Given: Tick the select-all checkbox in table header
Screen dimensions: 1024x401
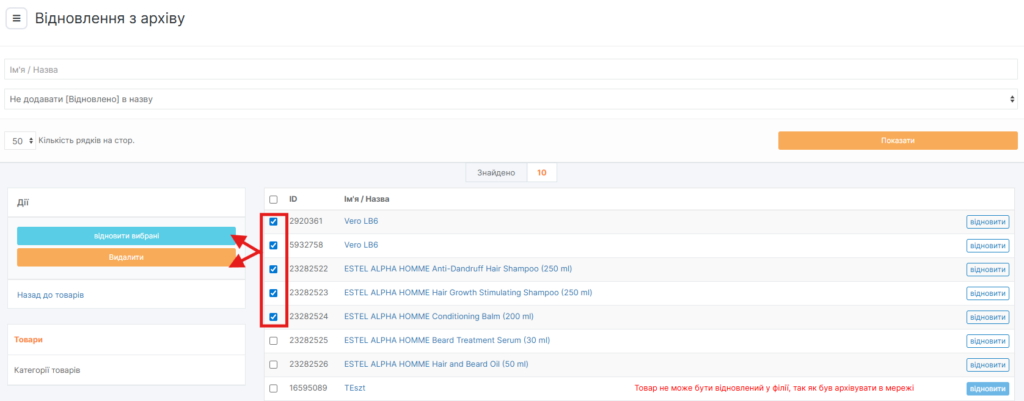Looking at the screenshot, I should pos(274,199).
